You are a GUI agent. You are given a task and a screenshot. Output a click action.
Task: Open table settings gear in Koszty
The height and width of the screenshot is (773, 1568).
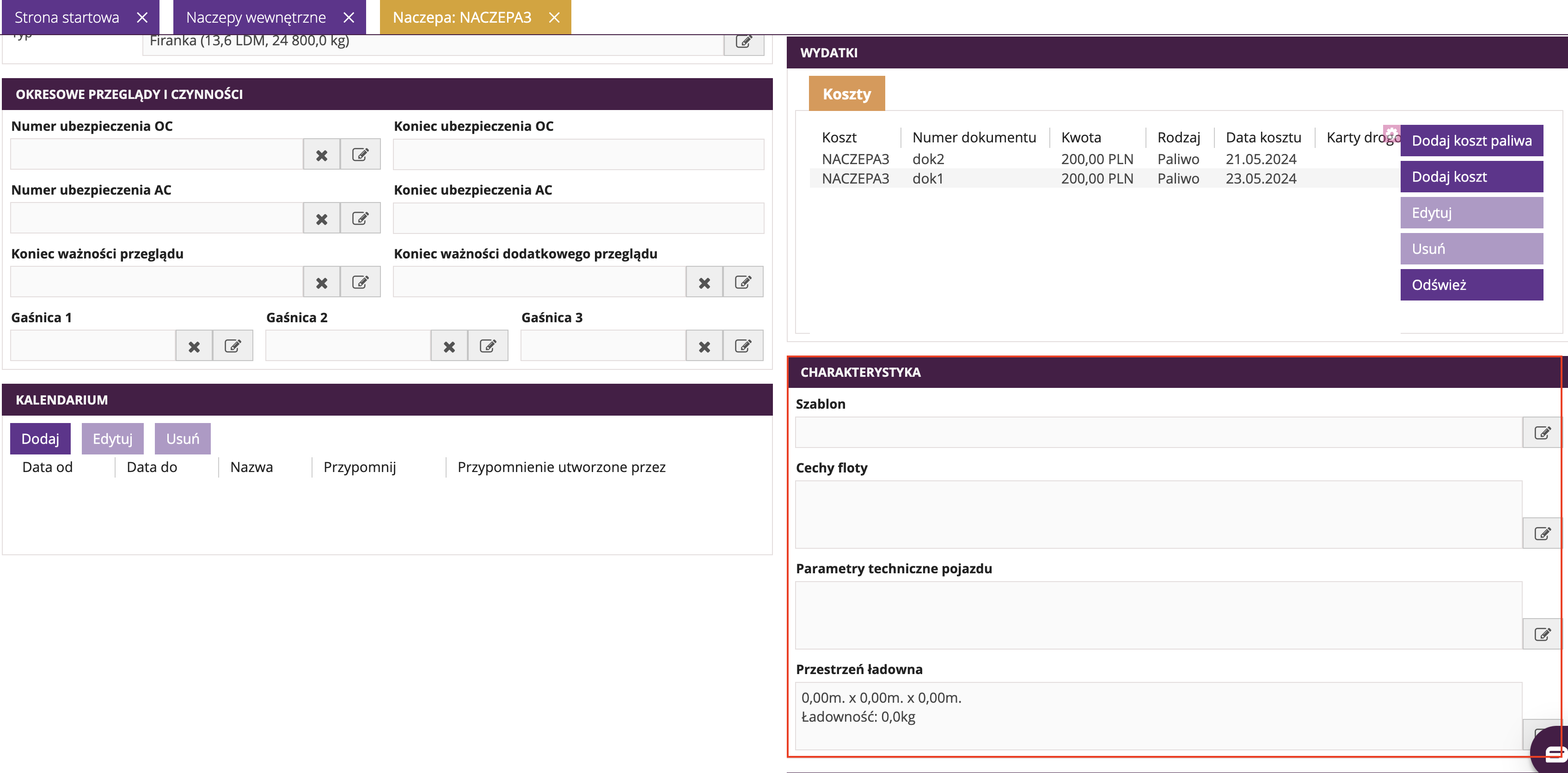1391,133
